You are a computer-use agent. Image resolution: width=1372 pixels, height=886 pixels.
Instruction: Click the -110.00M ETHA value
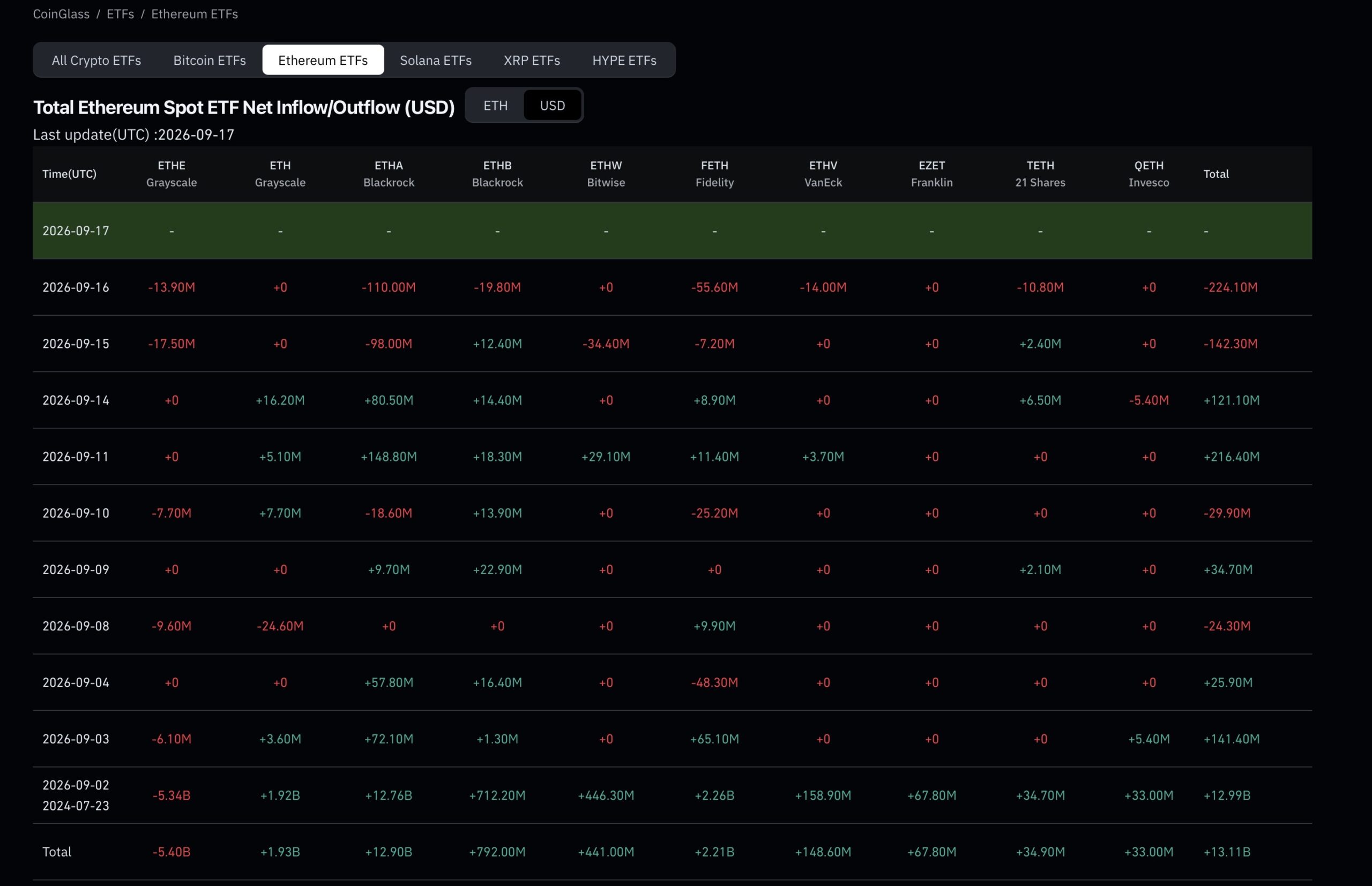click(389, 287)
